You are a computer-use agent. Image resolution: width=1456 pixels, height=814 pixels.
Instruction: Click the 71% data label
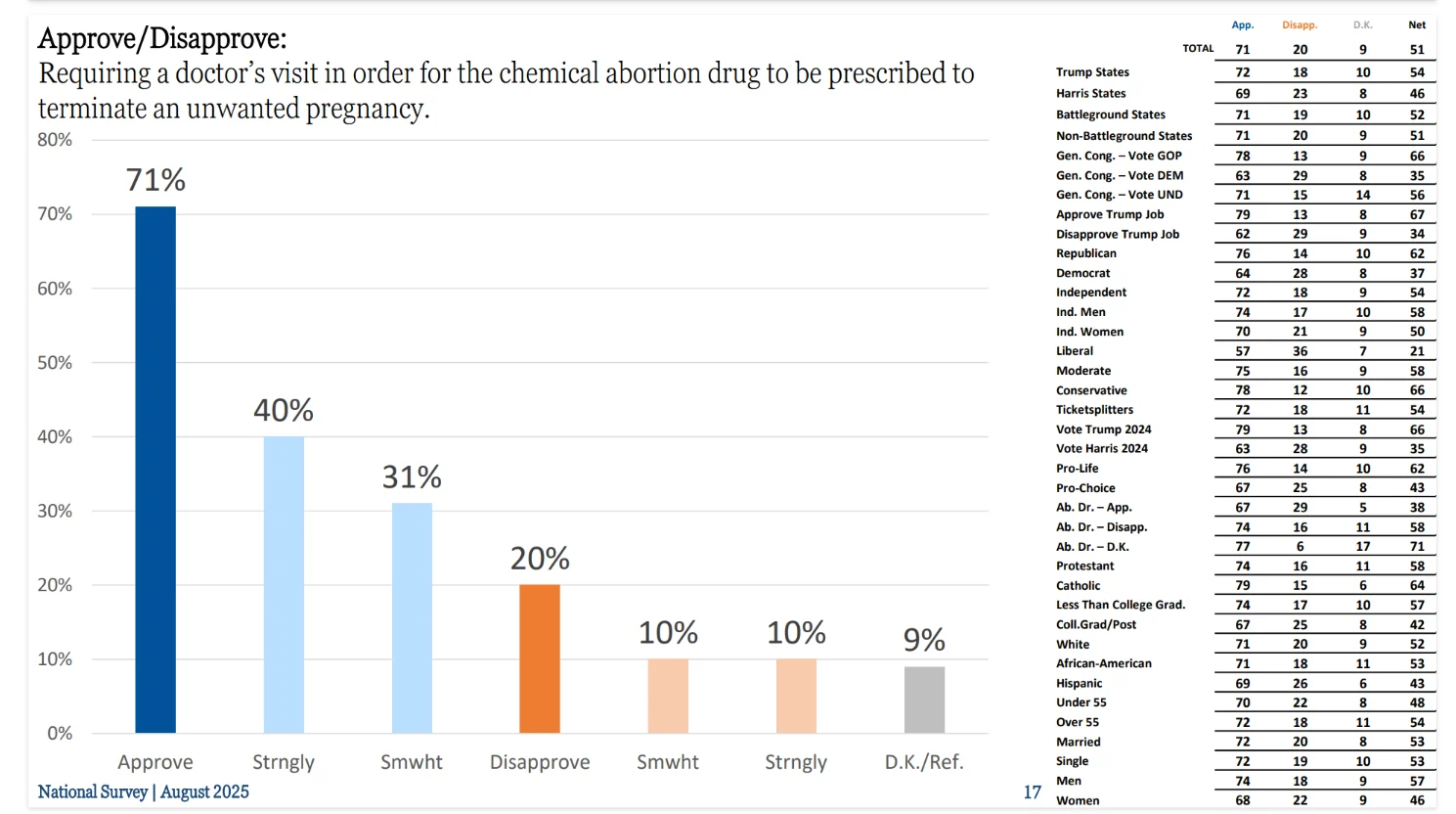click(155, 180)
